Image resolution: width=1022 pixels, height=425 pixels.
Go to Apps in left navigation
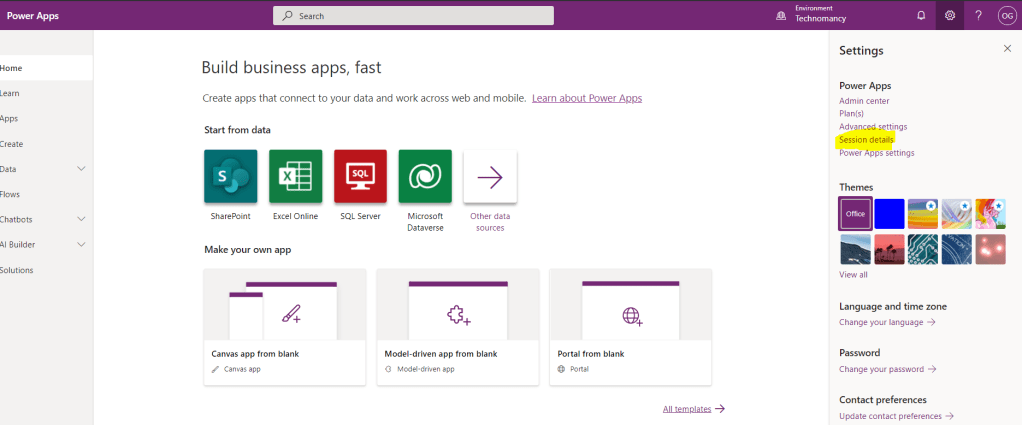(10, 118)
